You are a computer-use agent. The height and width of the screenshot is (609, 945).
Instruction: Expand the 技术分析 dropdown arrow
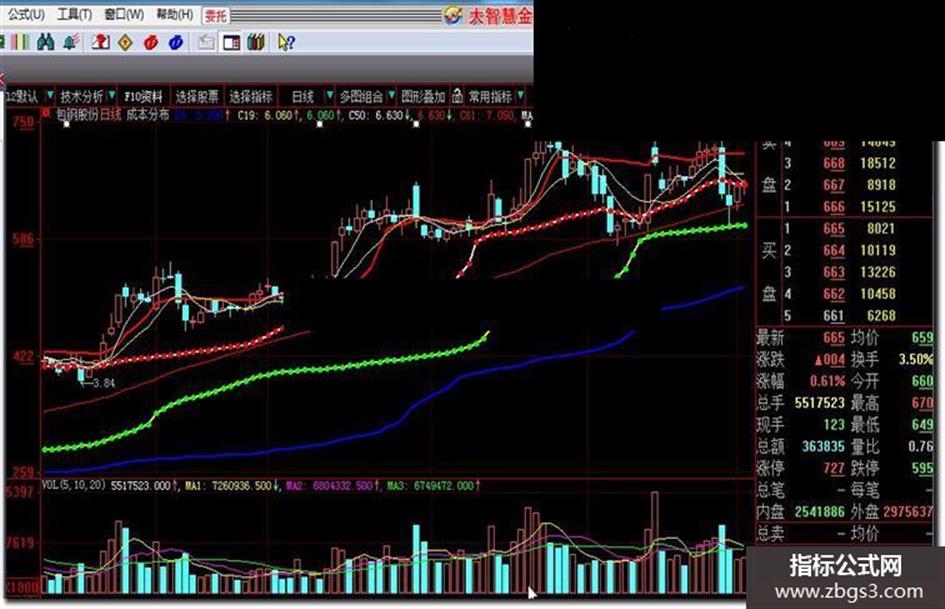coord(111,96)
